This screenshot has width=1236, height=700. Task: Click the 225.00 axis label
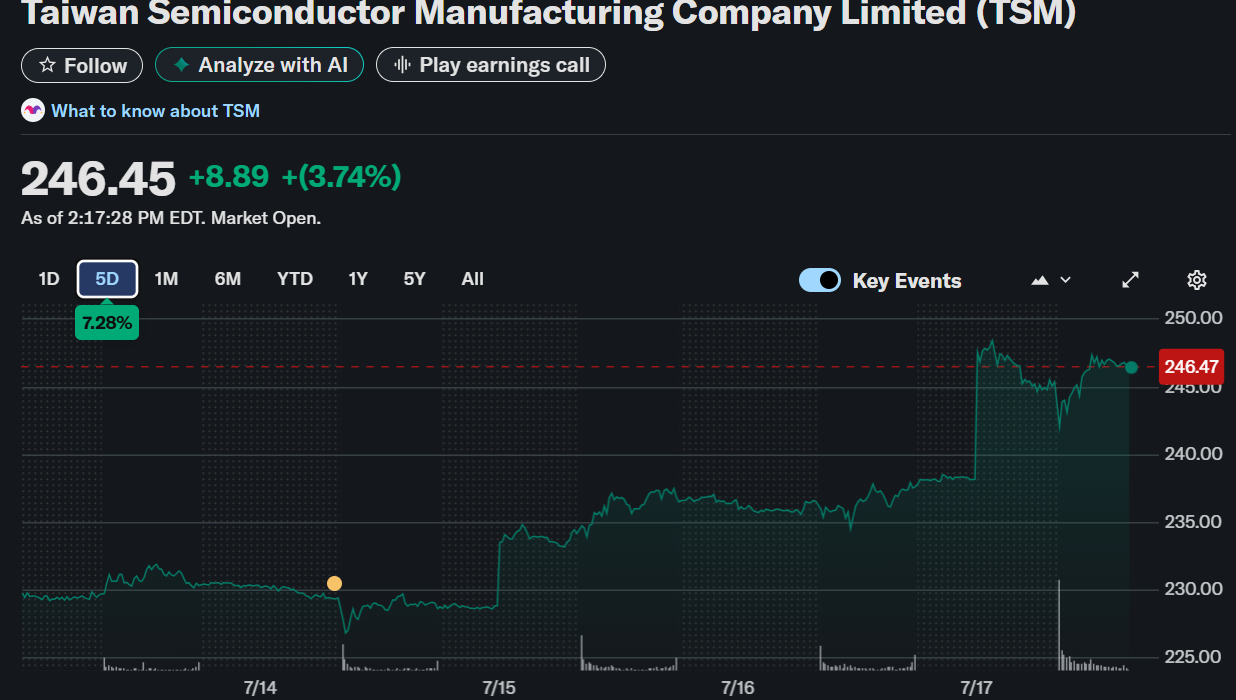click(x=1193, y=657)
